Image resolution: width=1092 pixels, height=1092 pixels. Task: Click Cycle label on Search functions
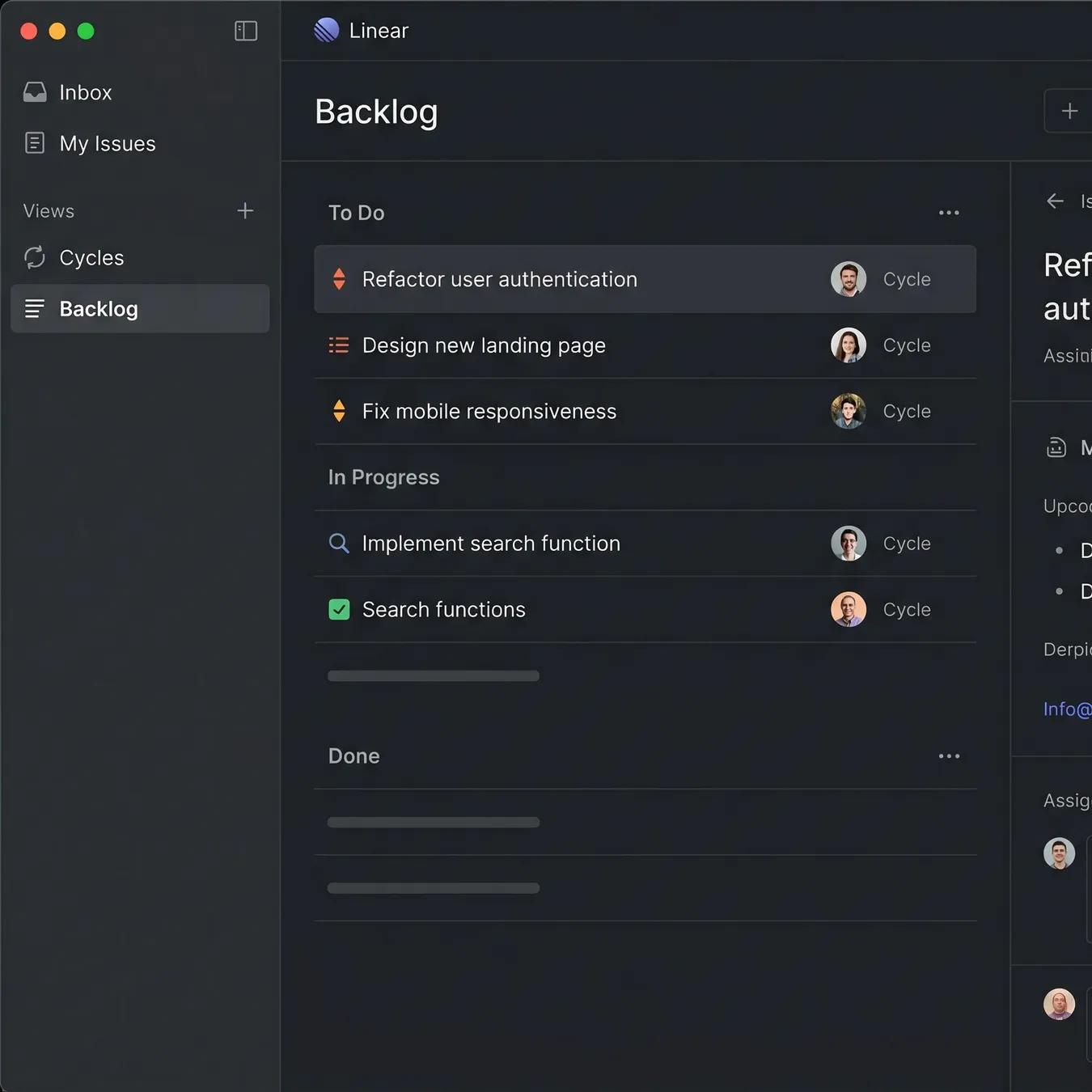(x=907, y=609)
